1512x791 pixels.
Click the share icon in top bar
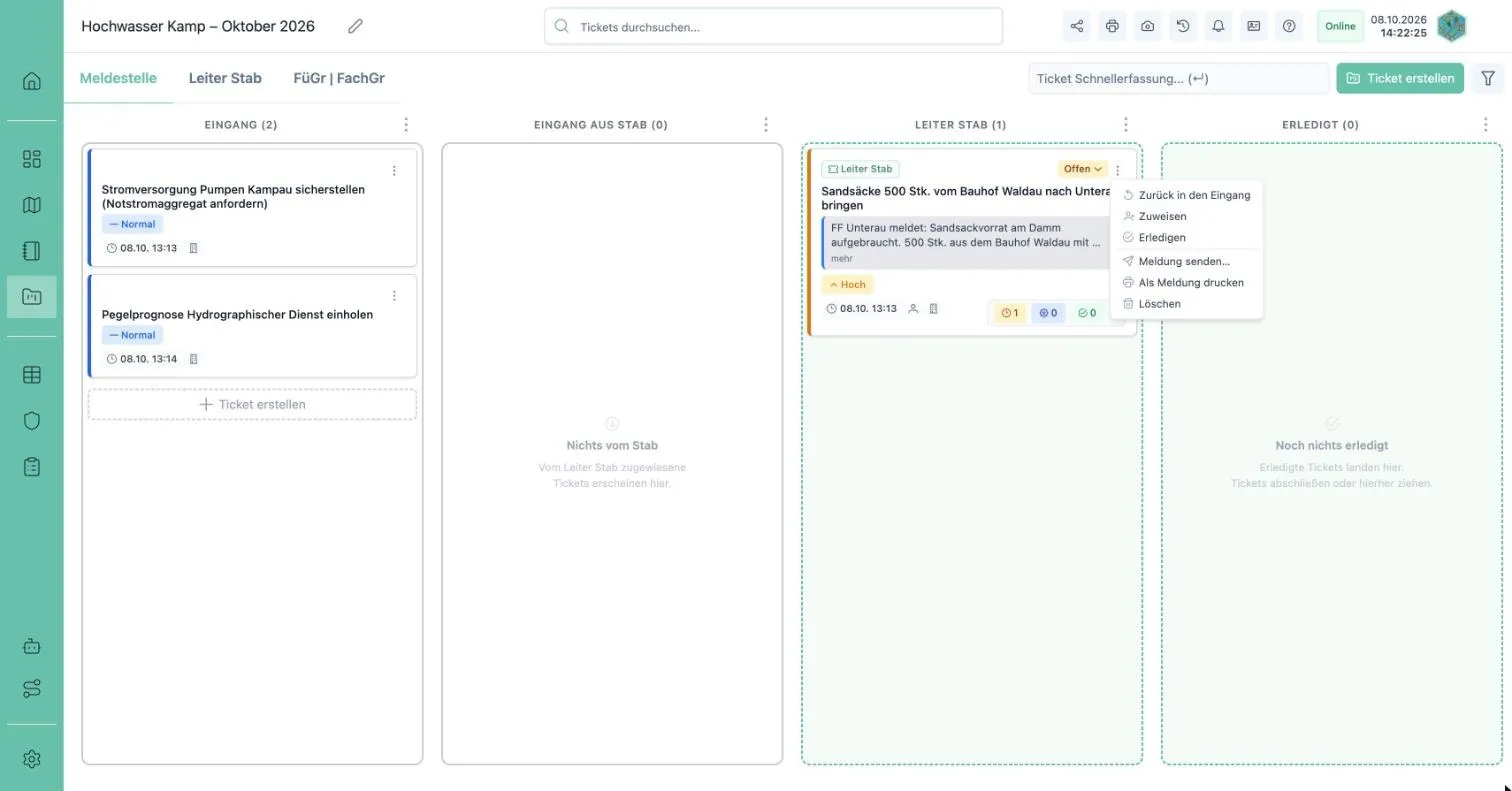pyautogui.click(x=1077, y=26)
